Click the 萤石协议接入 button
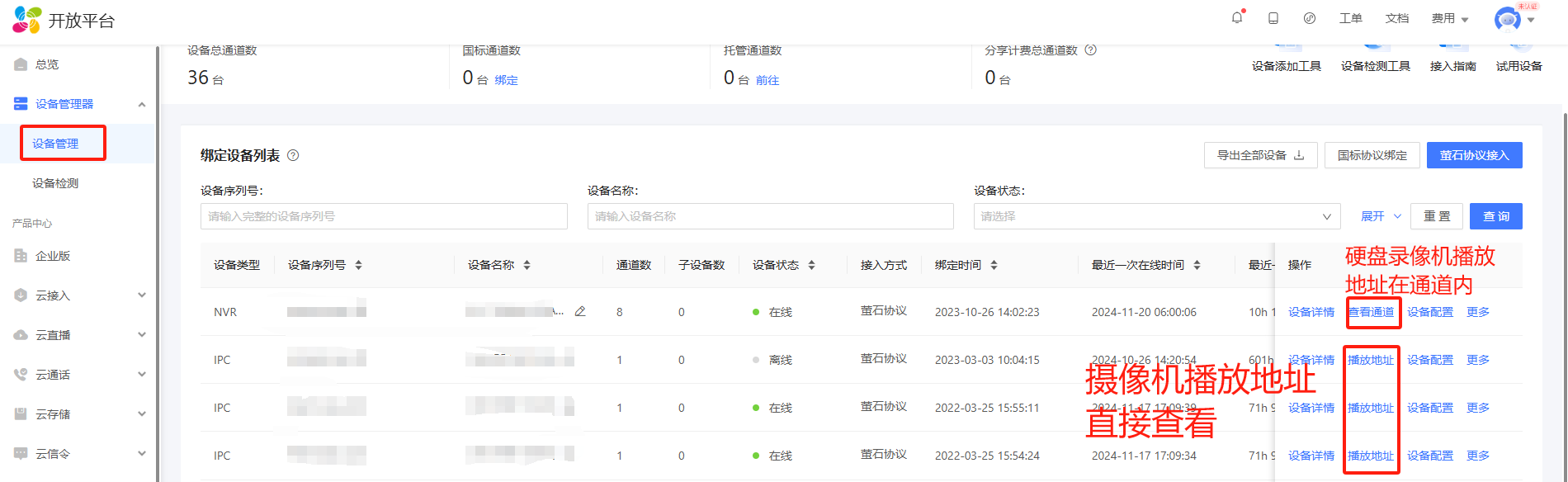The width and height of the screenshot is (1568, 482). point(1474,155)
